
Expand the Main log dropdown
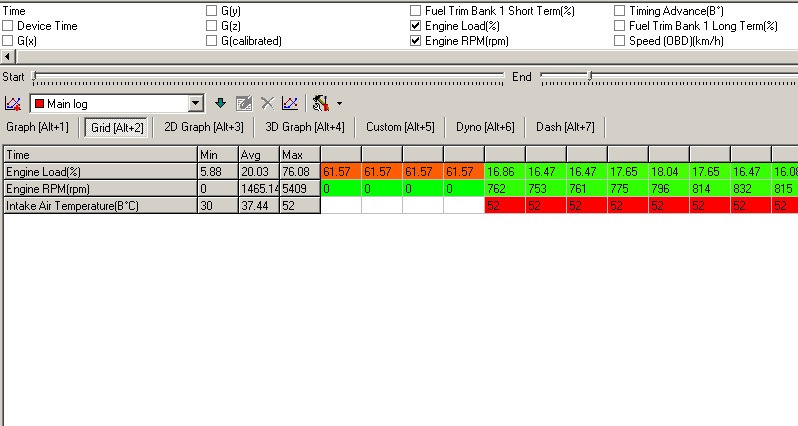tap(196, 104)
